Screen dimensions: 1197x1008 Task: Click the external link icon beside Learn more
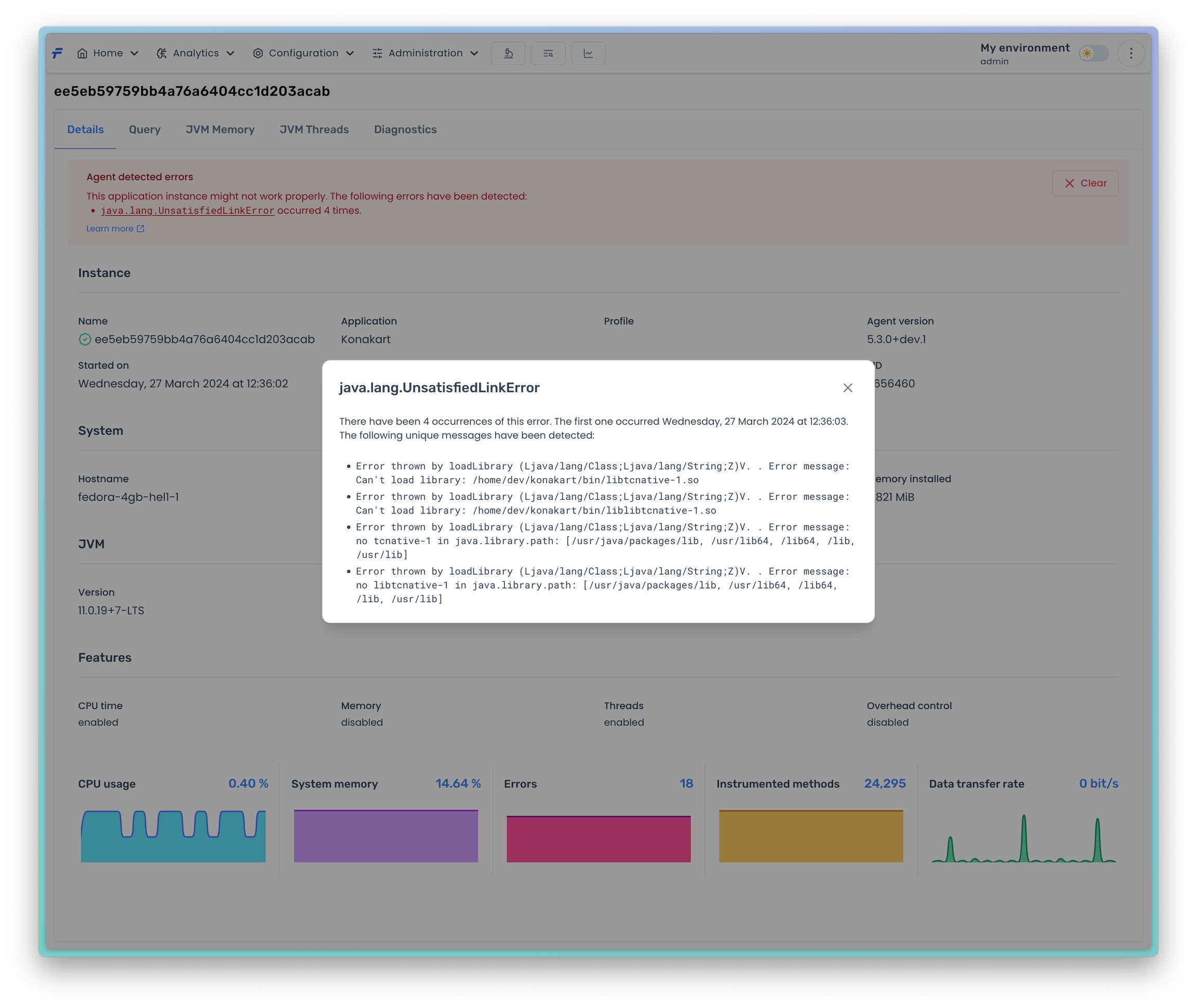click(141, 229)
